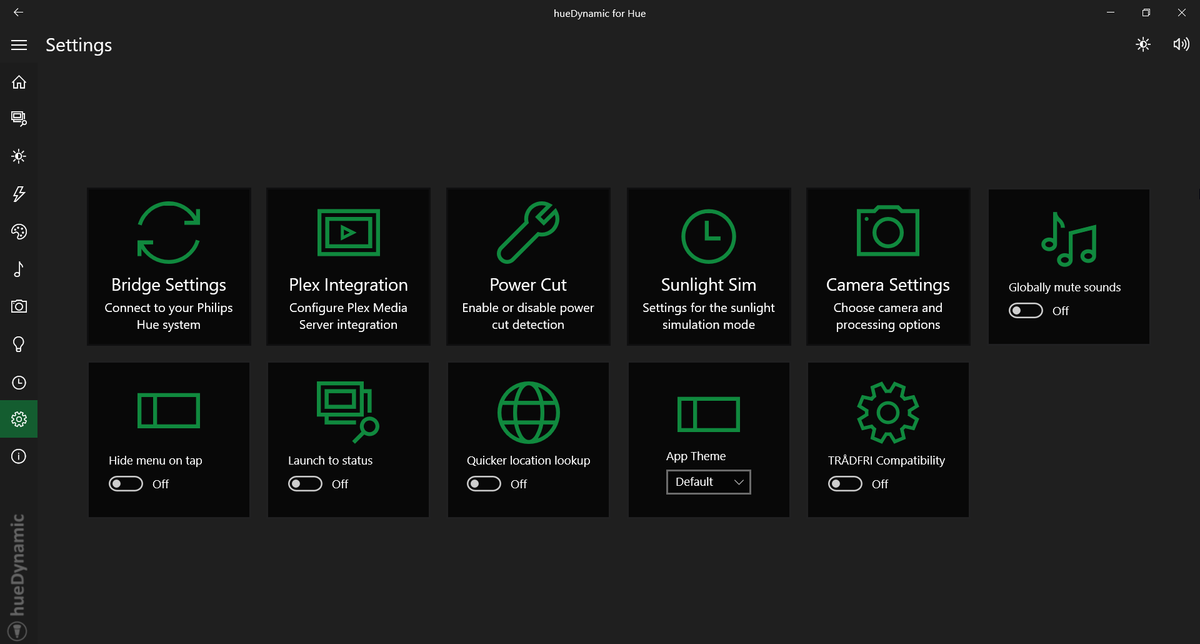The width and height of the screenshot is (1200, 644).
Task: Open the color palette icon in the sidebar
Action: pyautogui.click(x=18, y=231)
